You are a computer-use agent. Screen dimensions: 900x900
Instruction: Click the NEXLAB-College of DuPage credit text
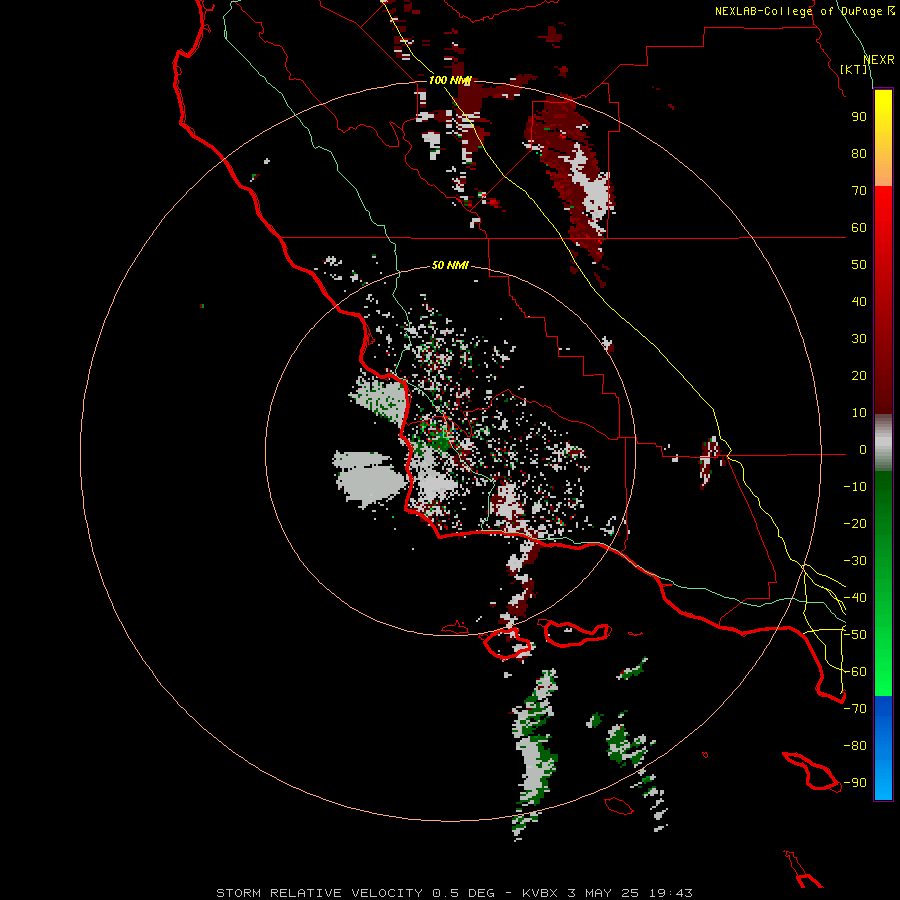(805, 11)
